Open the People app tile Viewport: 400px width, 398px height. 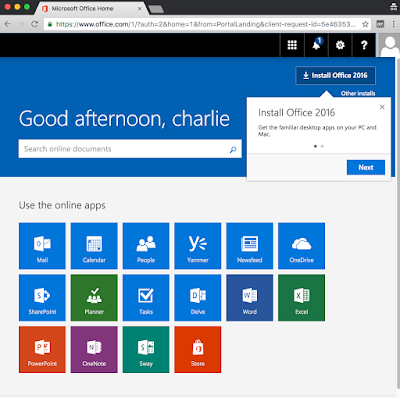146,246
